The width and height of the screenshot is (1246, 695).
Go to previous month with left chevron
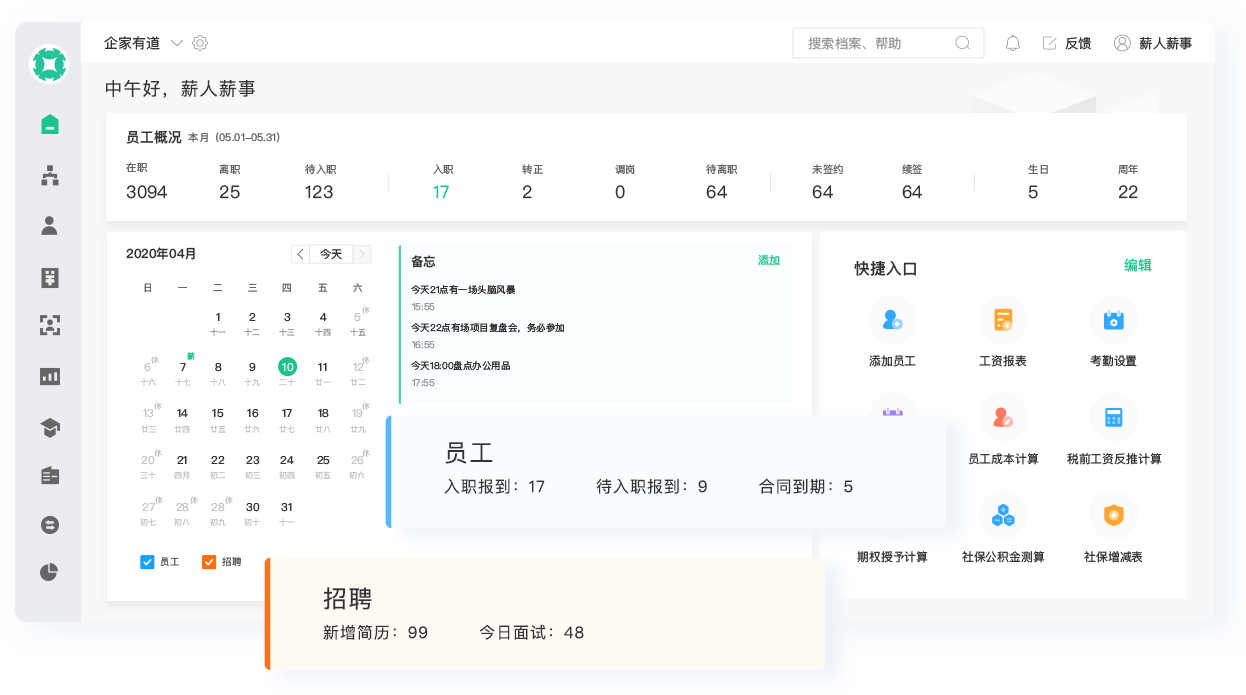(x=299, y=254)
